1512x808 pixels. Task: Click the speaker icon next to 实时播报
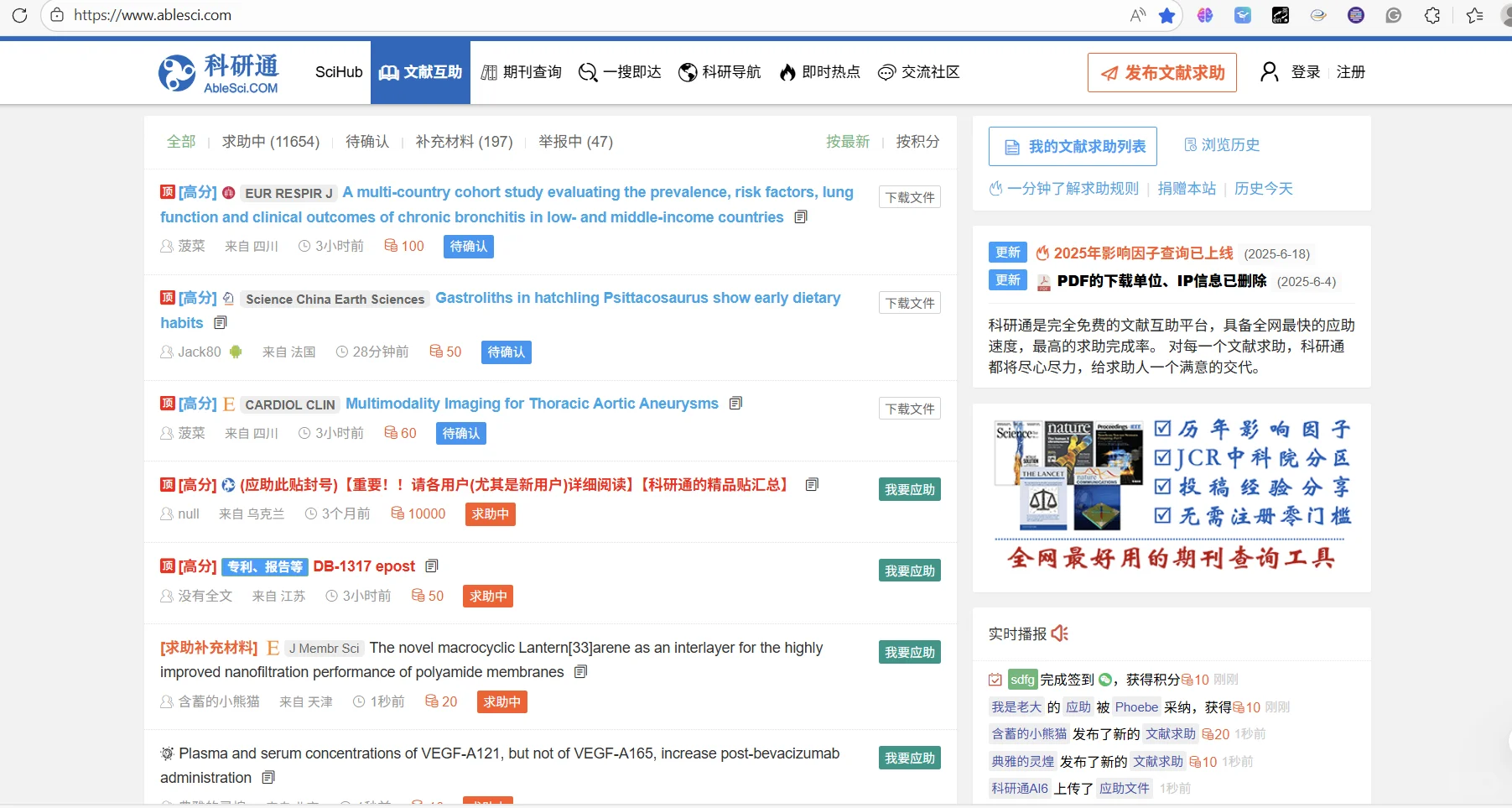pyautogui.click(x=1060, y=633)
